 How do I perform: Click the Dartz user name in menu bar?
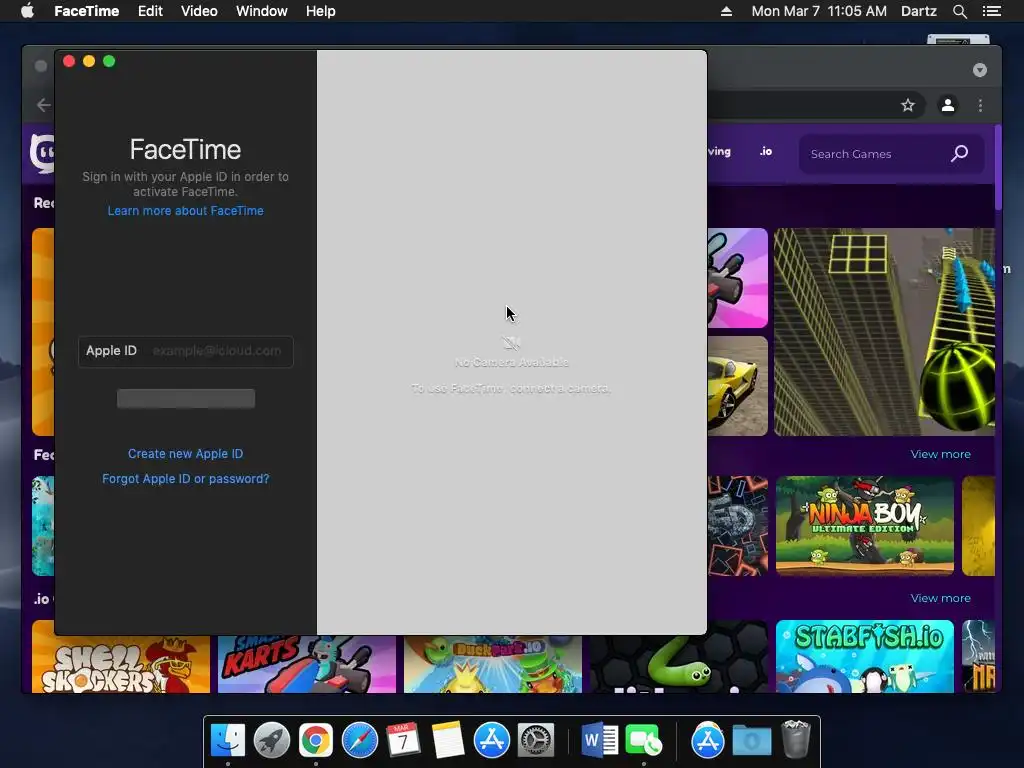click(x=918, y=11)
